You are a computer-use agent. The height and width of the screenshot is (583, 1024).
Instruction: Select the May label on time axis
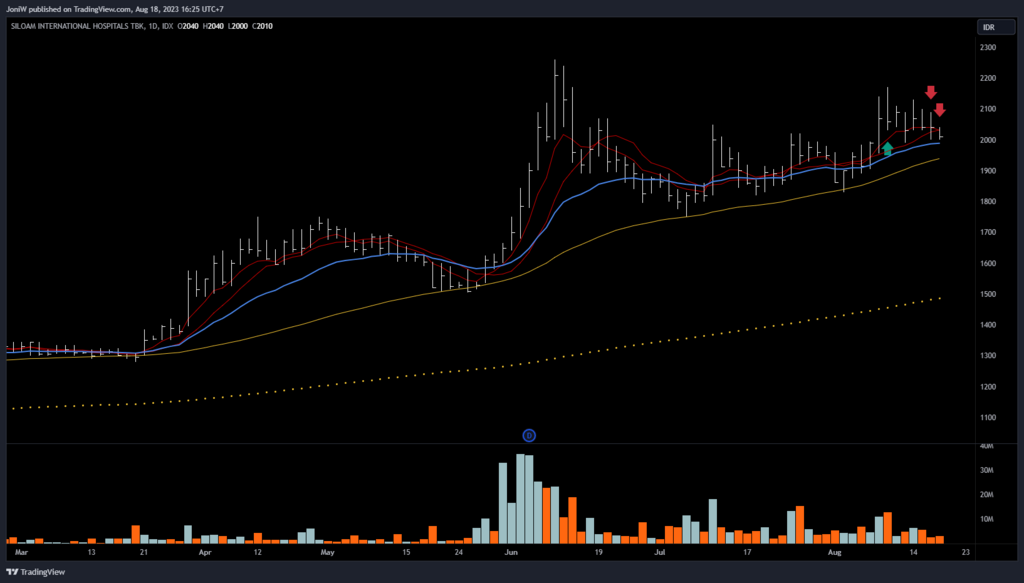pos(327,552)
